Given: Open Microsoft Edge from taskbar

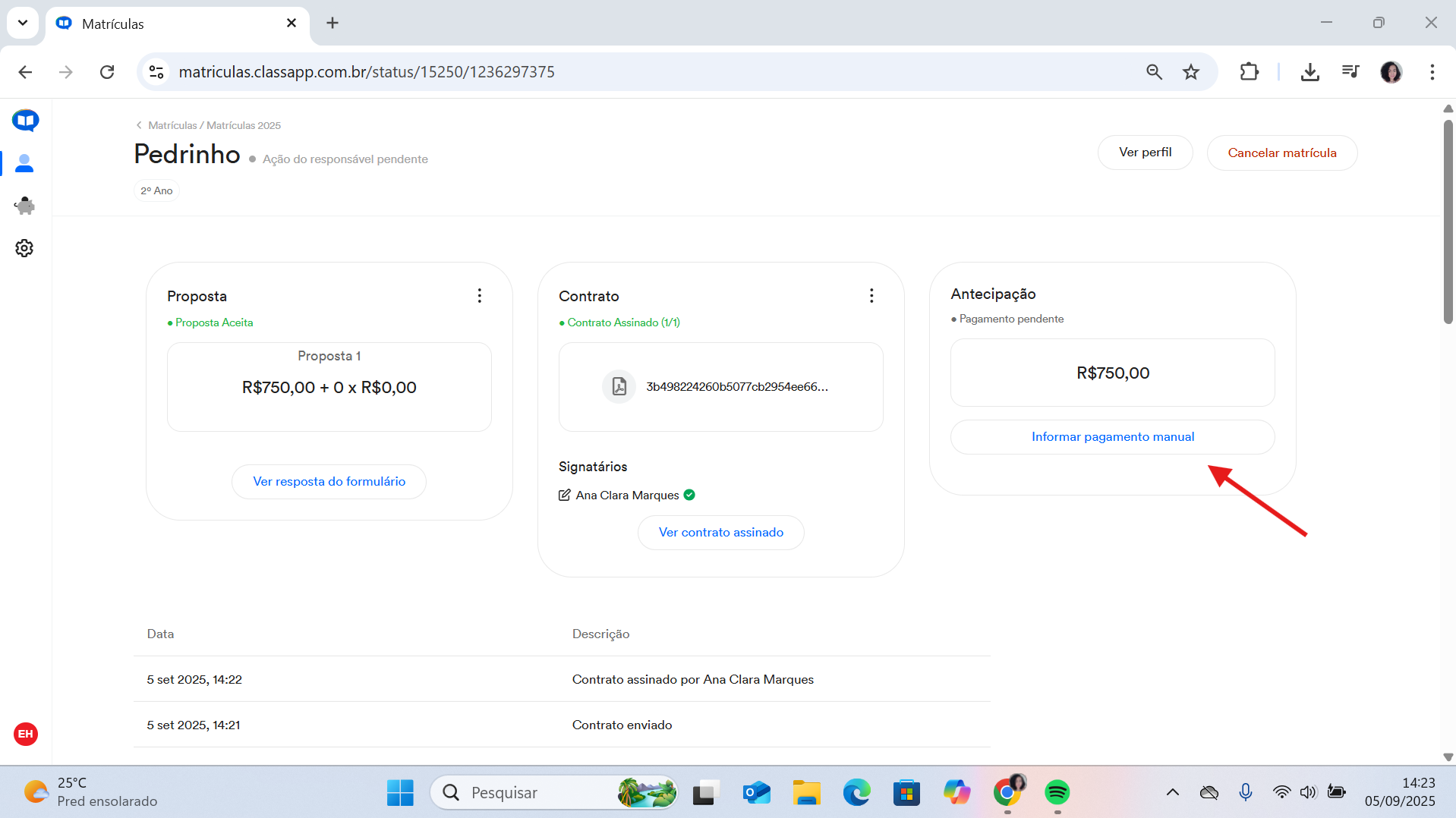Looking at the screenshot, I should (857, 793).
